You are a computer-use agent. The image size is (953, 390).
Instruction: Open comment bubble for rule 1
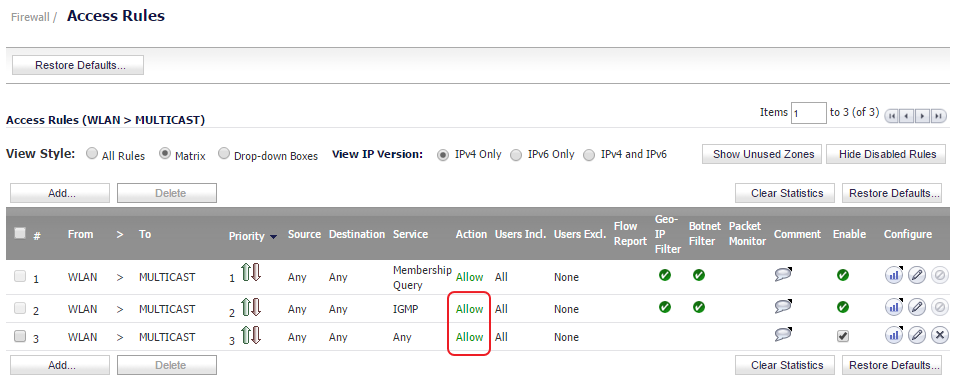(x=783, y=275)
